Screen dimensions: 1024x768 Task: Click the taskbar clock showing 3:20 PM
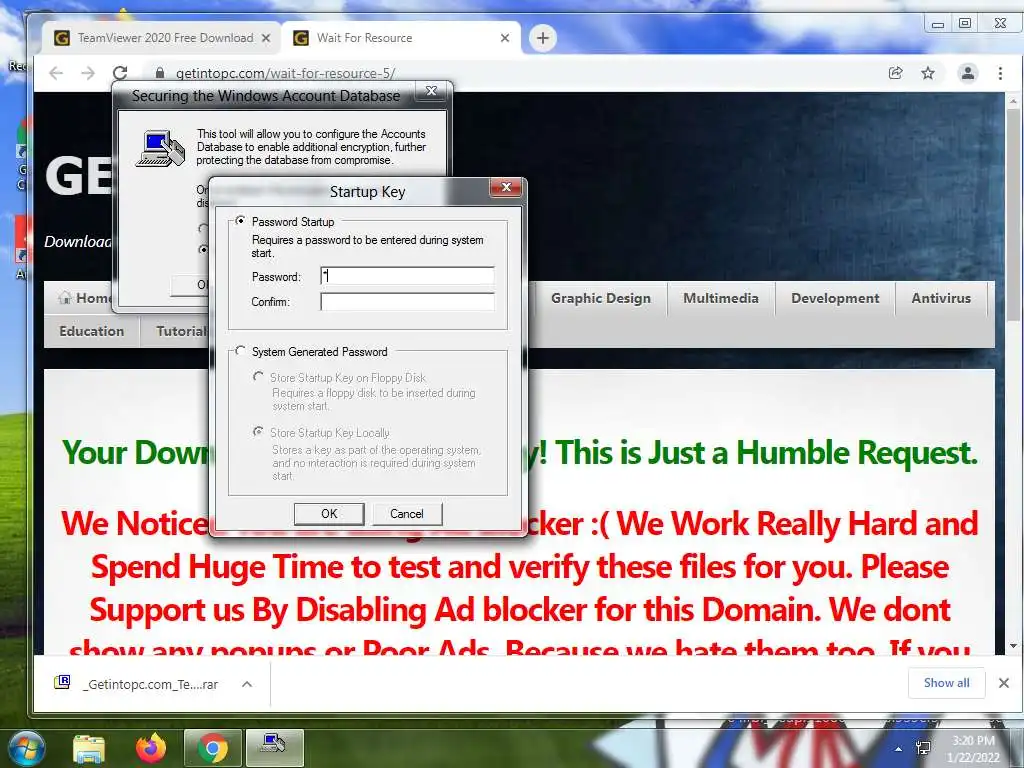974,749
